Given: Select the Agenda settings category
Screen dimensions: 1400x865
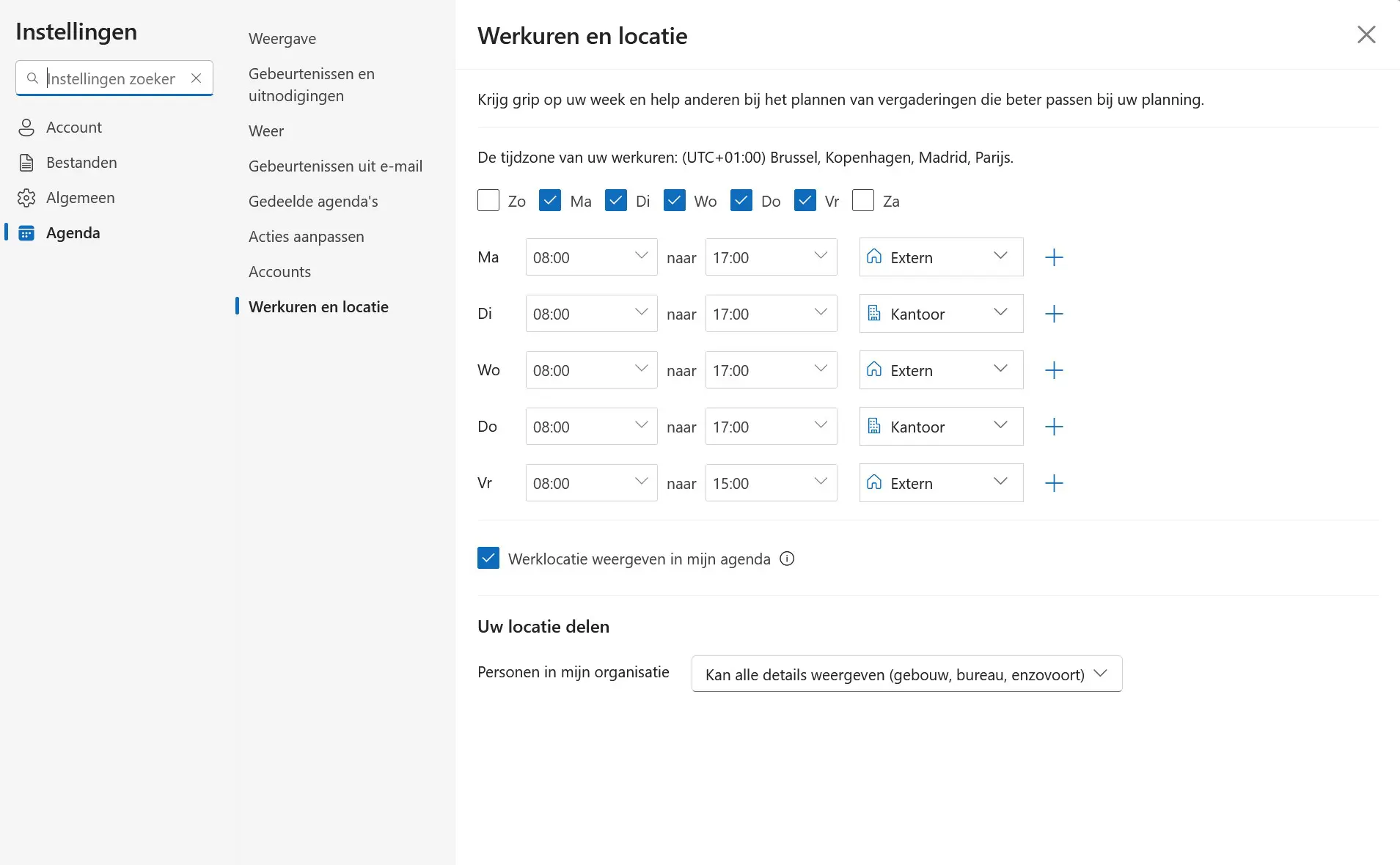Looking at the screenshot, I should tap(73, 233).
